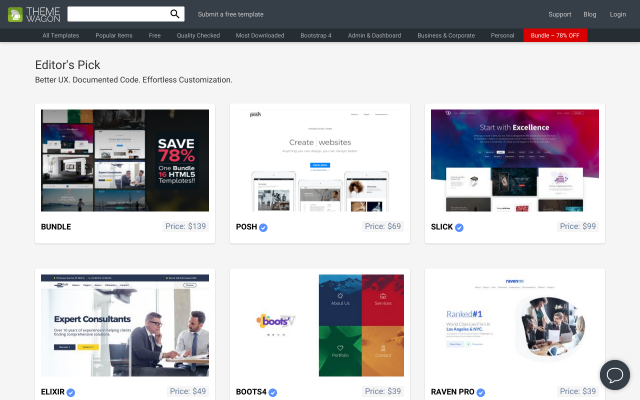Go to the Blog page
The image size is (640, 400).
pos(589,14)
